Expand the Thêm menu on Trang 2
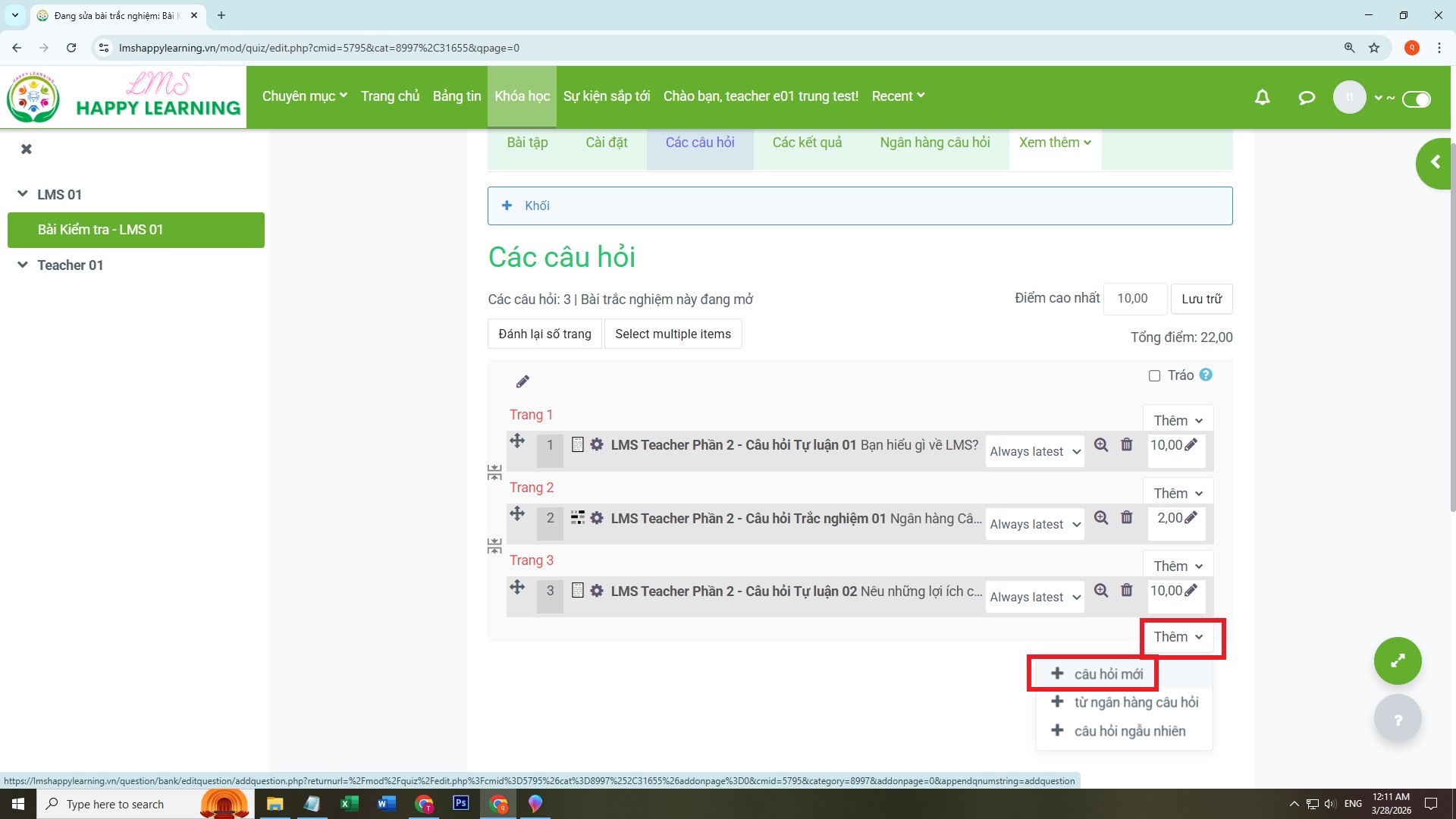 tap(1178, 494)
